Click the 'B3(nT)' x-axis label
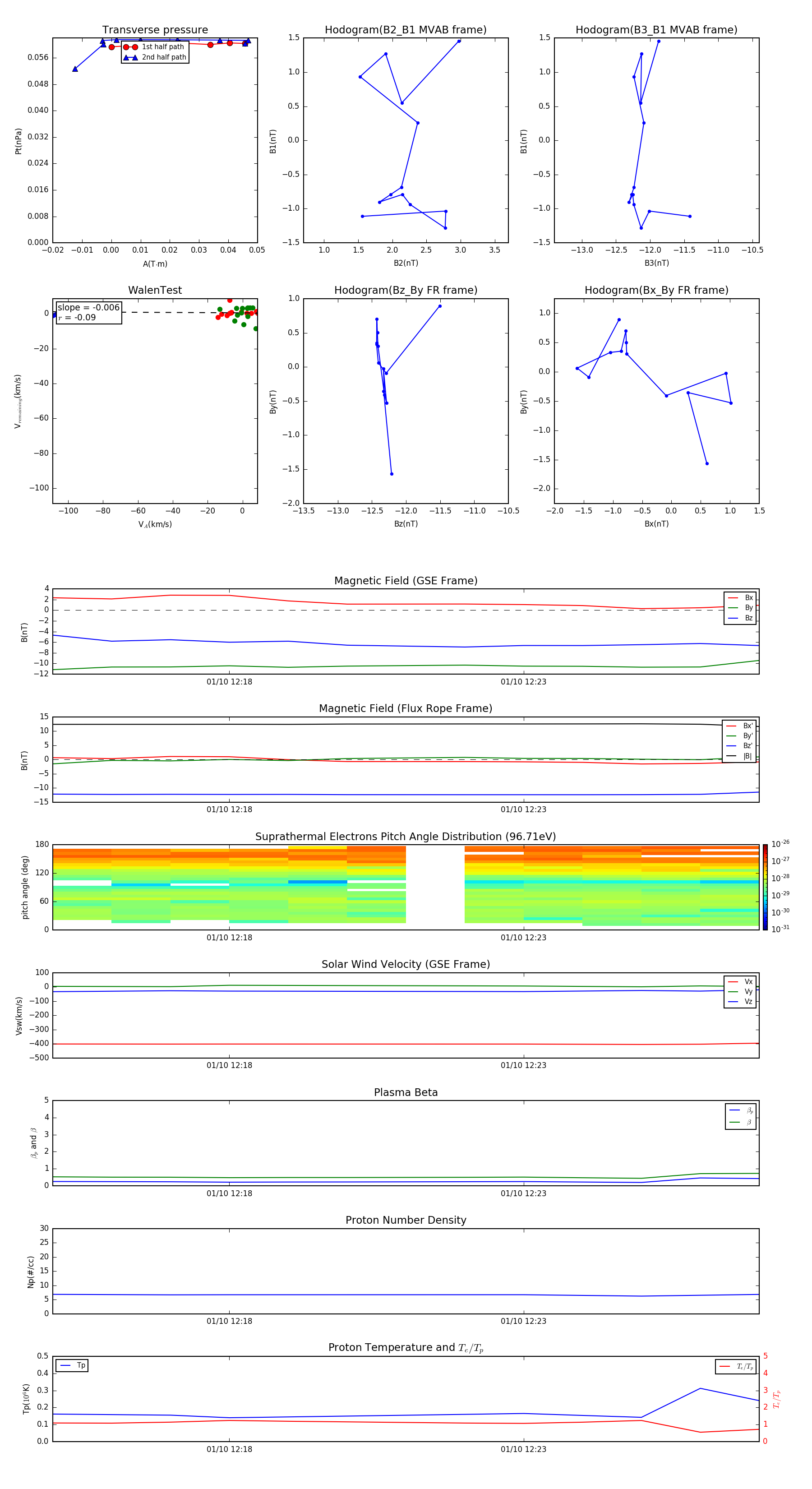Viewport: 812px width, 1489px height. pyautogui.click(x=656, y=263)
